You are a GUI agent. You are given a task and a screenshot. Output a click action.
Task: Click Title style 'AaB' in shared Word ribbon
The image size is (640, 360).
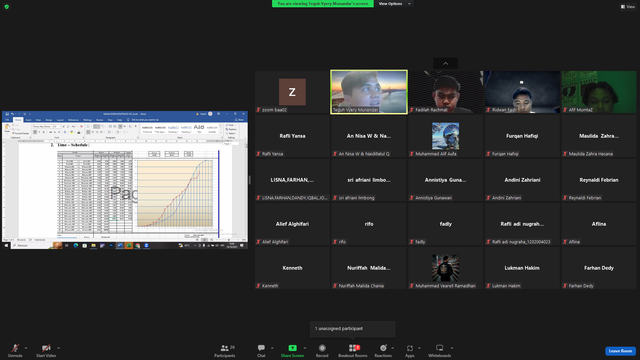click(199, 128)
